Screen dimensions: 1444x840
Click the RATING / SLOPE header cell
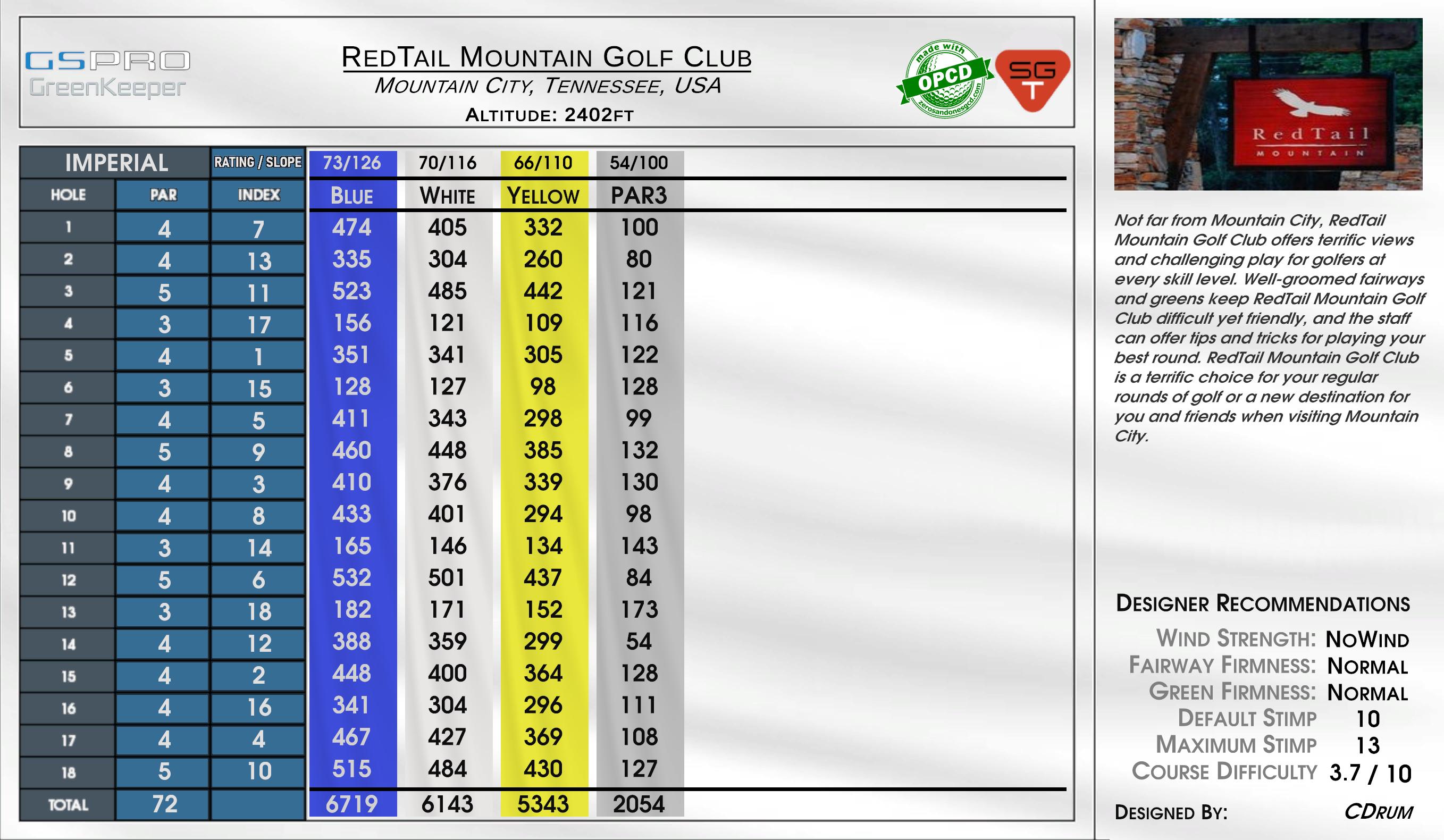(258, 163)
